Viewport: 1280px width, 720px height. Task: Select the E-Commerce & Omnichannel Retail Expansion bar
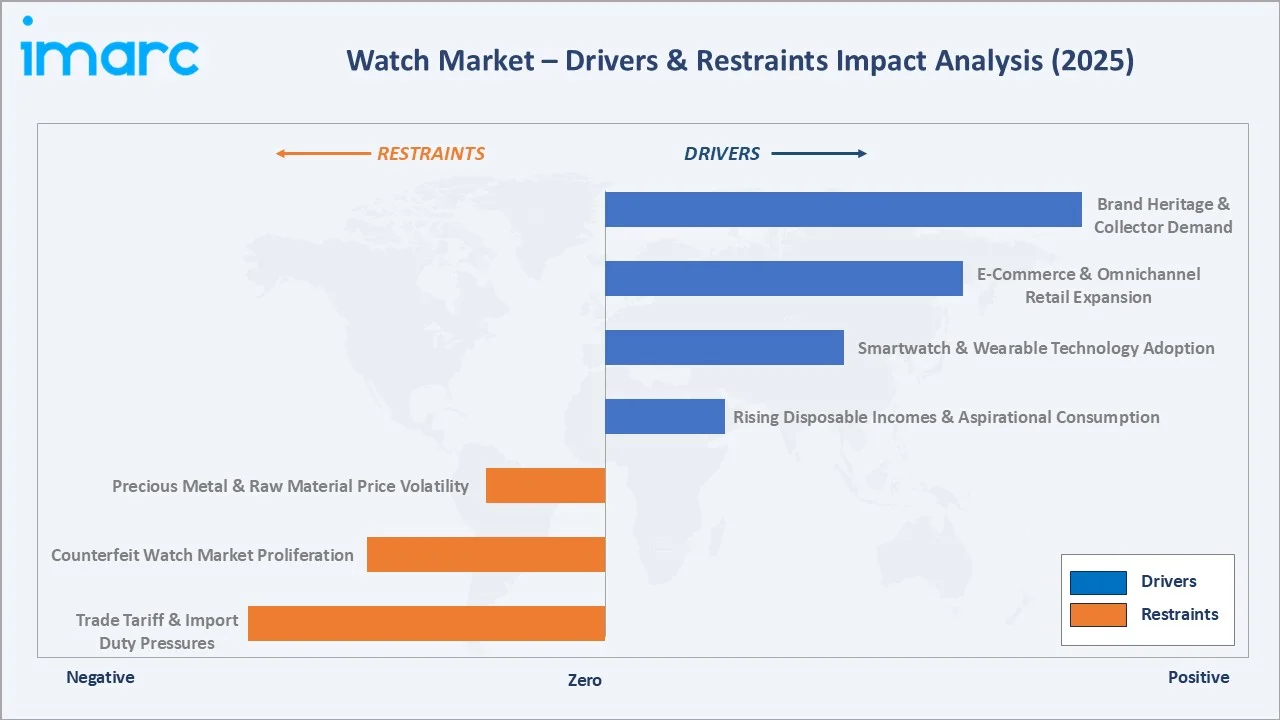pyautogui.click(x=784, y=278)
